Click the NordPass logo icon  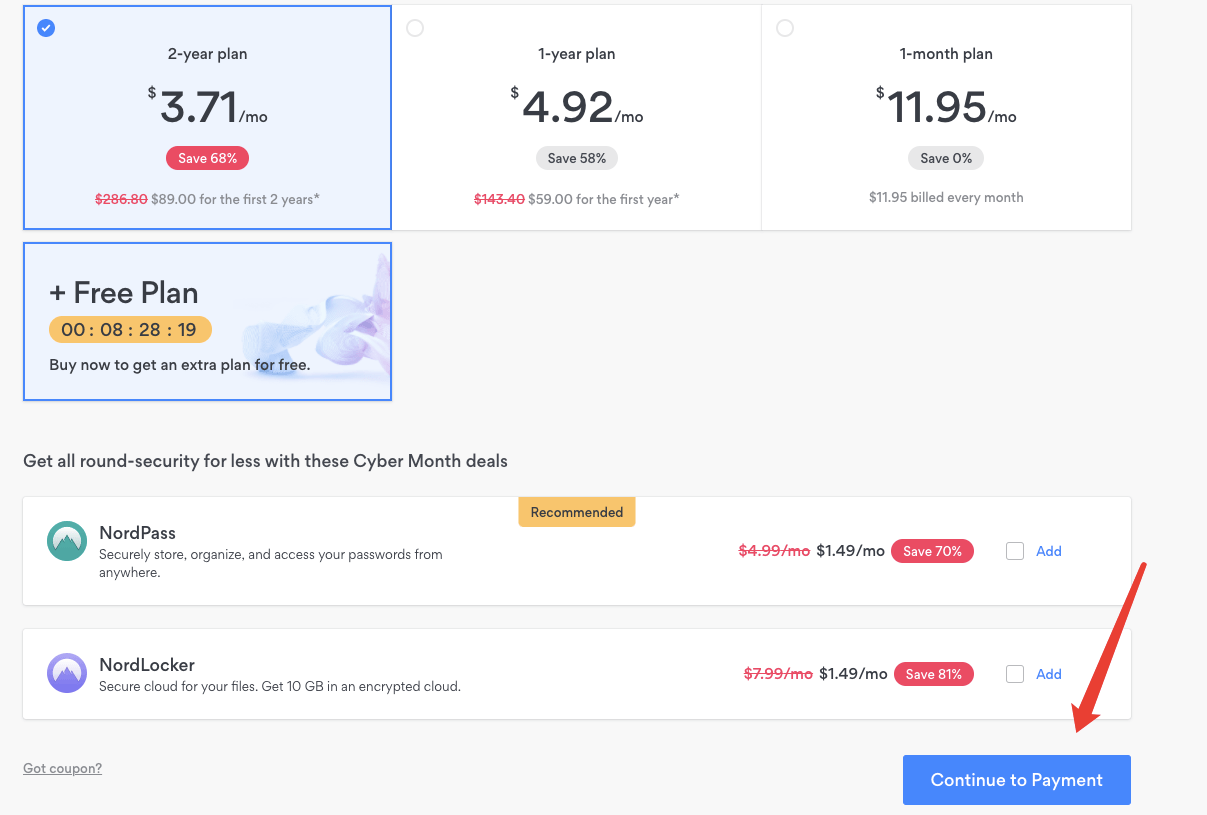67,541
